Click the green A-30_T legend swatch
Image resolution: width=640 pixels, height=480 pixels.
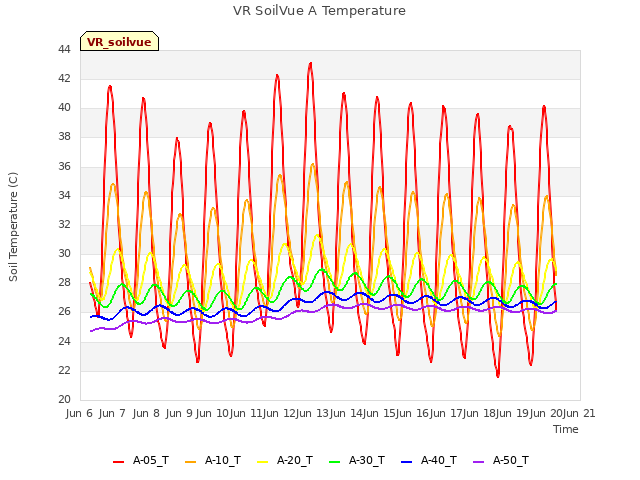pyautogui.click(x=334, y=462)
